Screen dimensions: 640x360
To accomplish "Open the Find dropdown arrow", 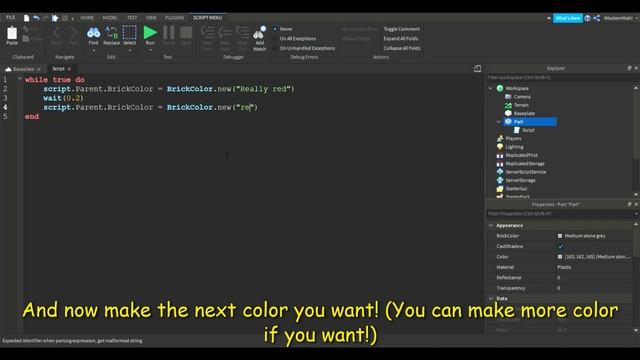I will coord(93,50).
